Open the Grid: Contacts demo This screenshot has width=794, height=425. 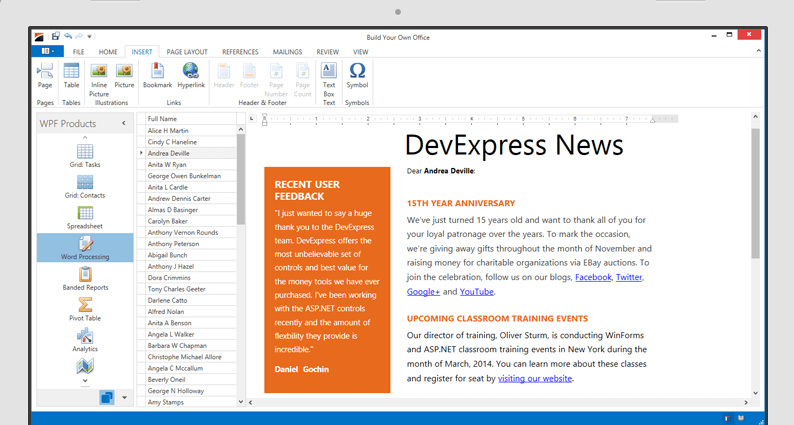(x=85, y=186)
